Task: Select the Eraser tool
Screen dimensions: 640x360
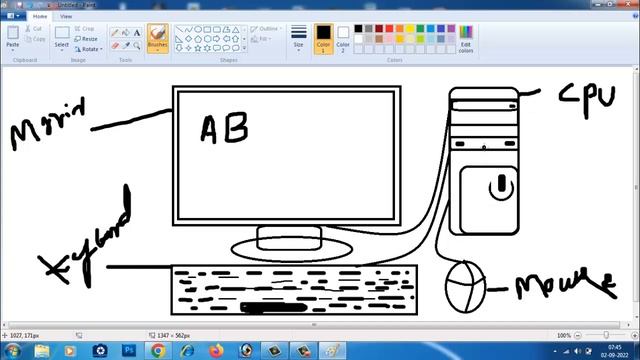Action: point(115,45)
